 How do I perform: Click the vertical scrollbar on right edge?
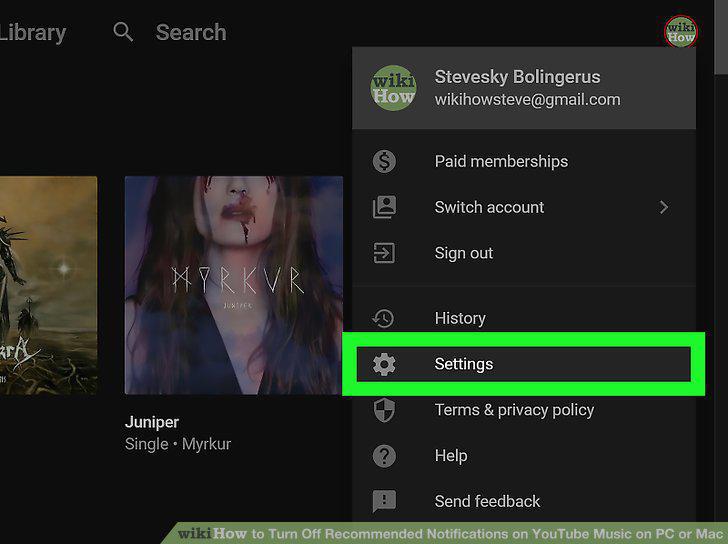[721, 37]
